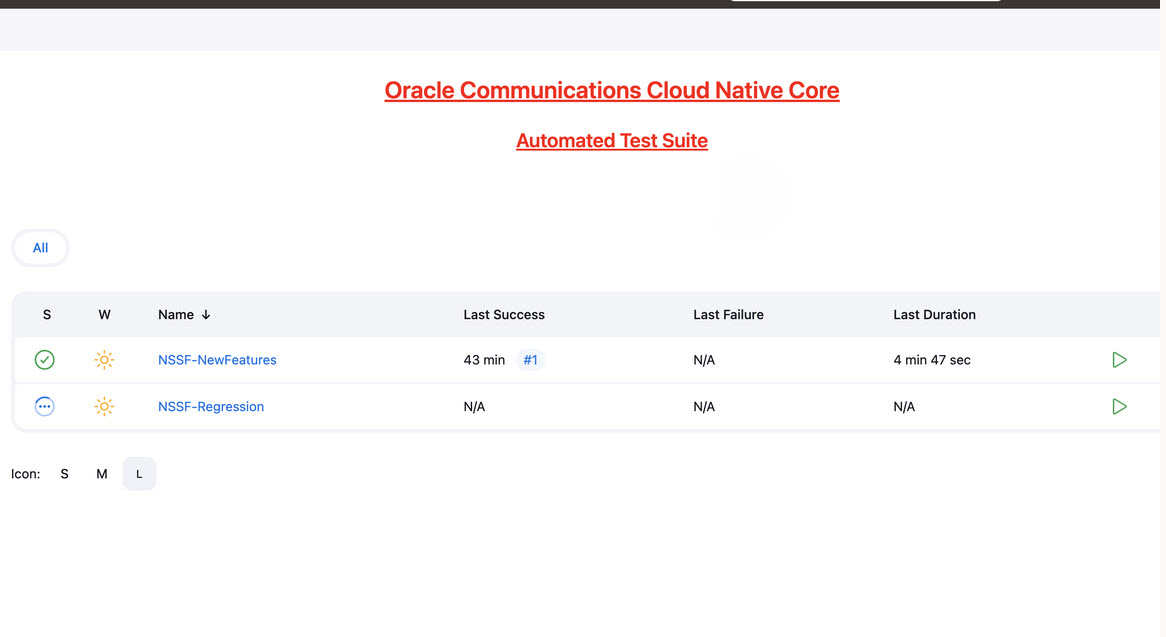
Task: Open the All jobs view tab
Action: click(40, 247)
